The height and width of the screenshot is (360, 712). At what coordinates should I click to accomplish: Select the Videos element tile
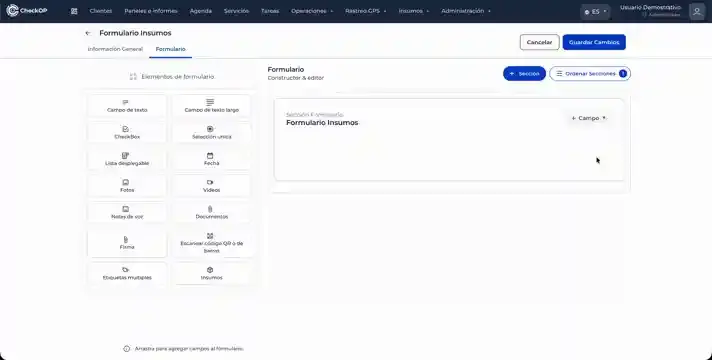[212, 186]
